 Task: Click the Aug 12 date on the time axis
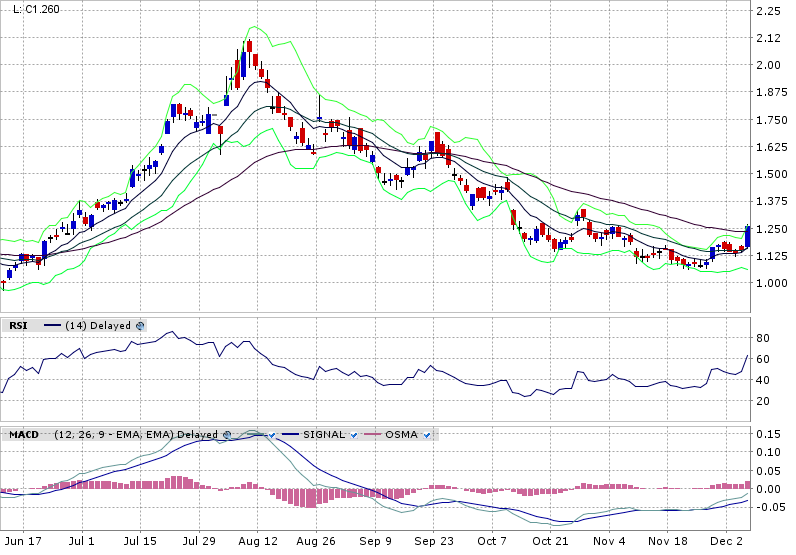[x=258, y=540]
